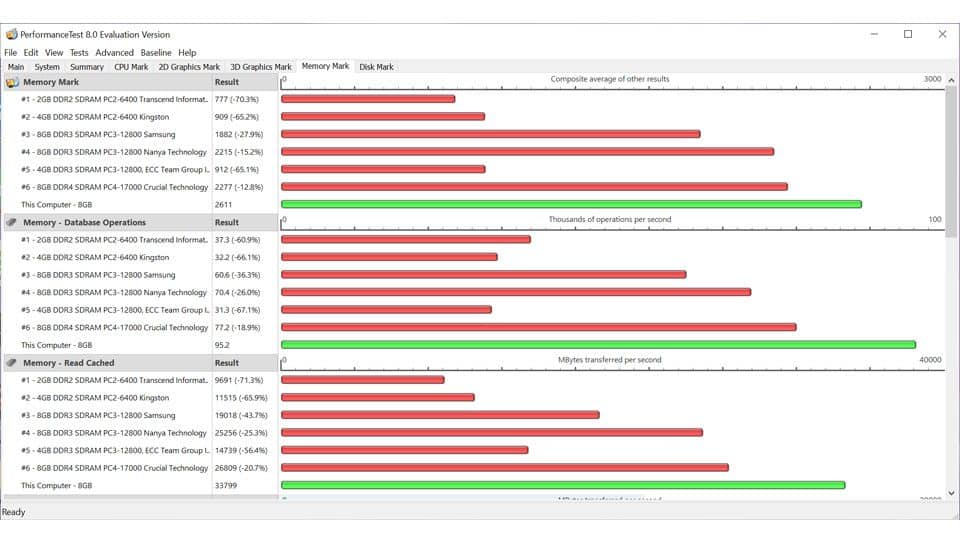This screenshot has width=960, height=540.
Task: Switch to the Main tab
Action: 16,67
